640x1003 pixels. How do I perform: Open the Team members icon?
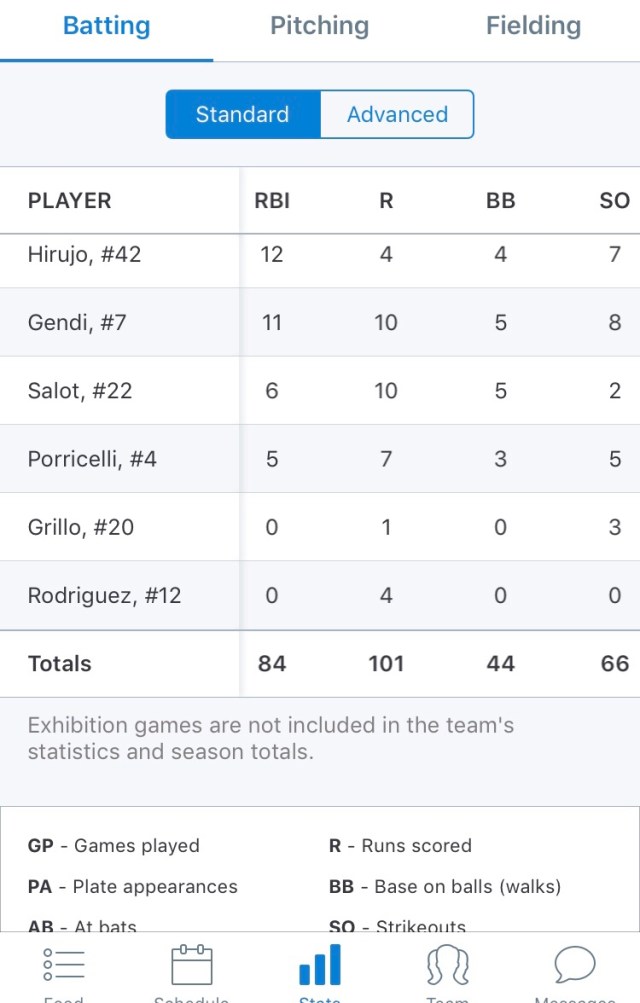click(447, 968)
